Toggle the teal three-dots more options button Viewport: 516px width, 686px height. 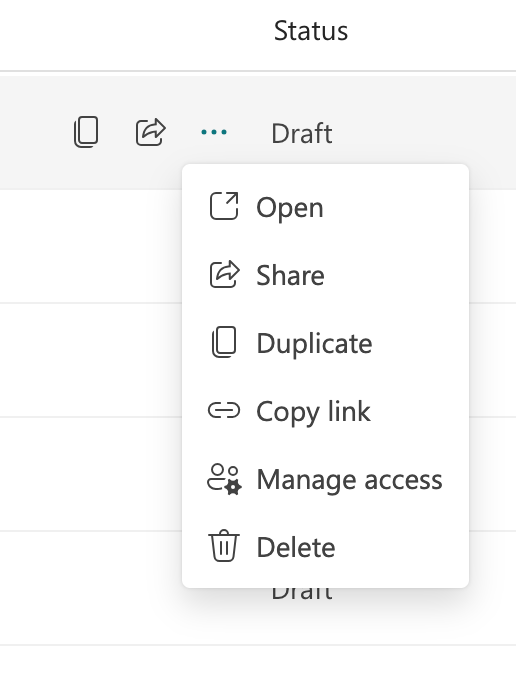coord(214,132)
